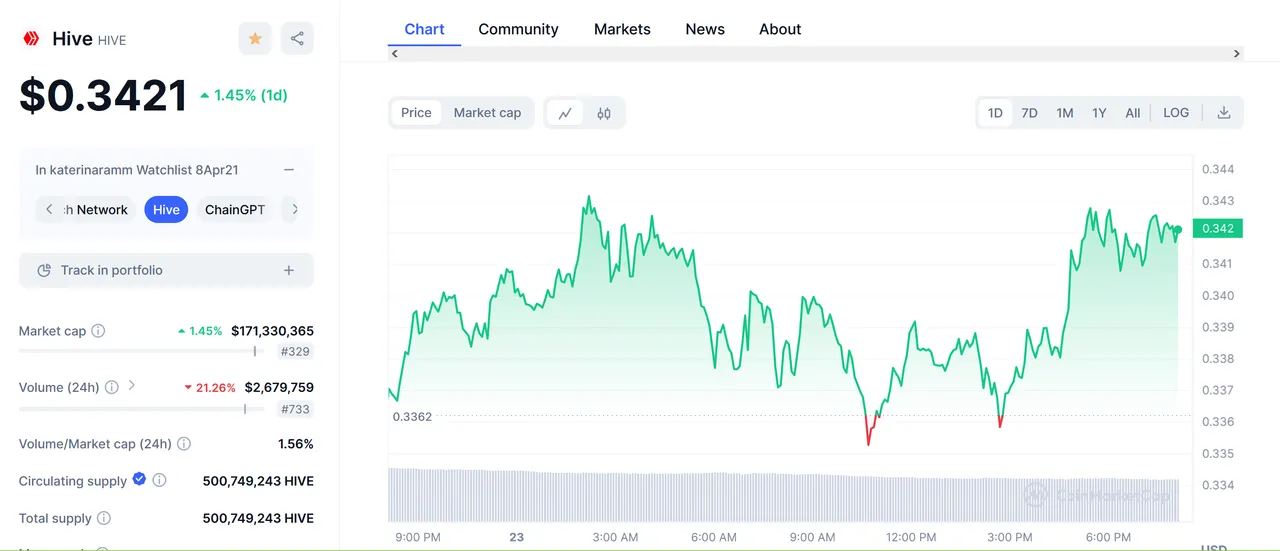Click the portfolio pie chart icon
The image size is (1280, 551).
click(44, 270)
